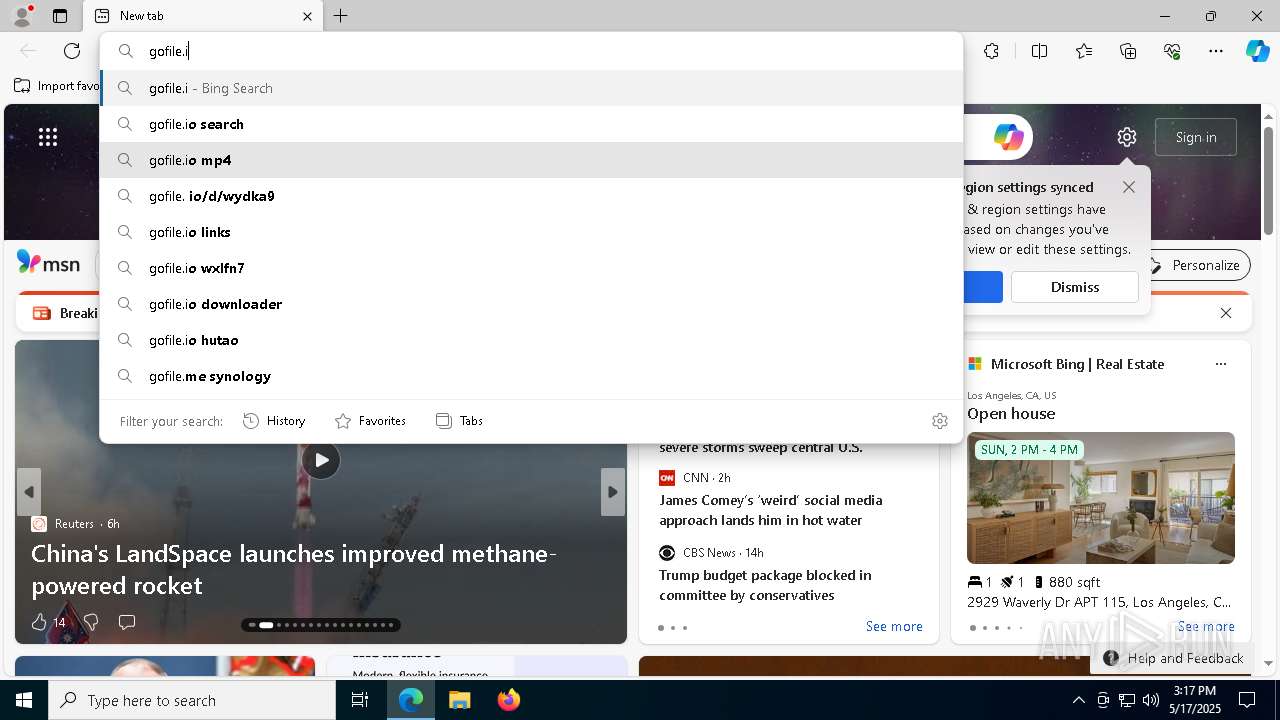Click the taskbar search box
Viewport: 1280px width, 720px height.
coord(192,700)
